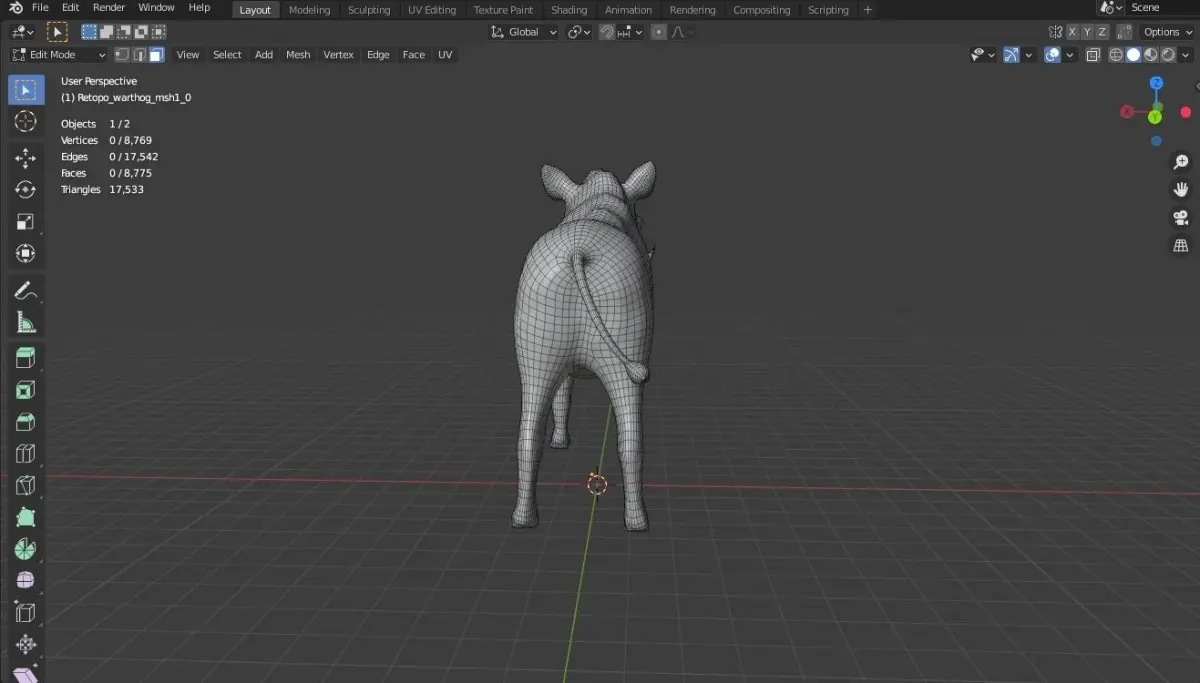Switch to the Sculpting workspace tab

click(369, 10)
